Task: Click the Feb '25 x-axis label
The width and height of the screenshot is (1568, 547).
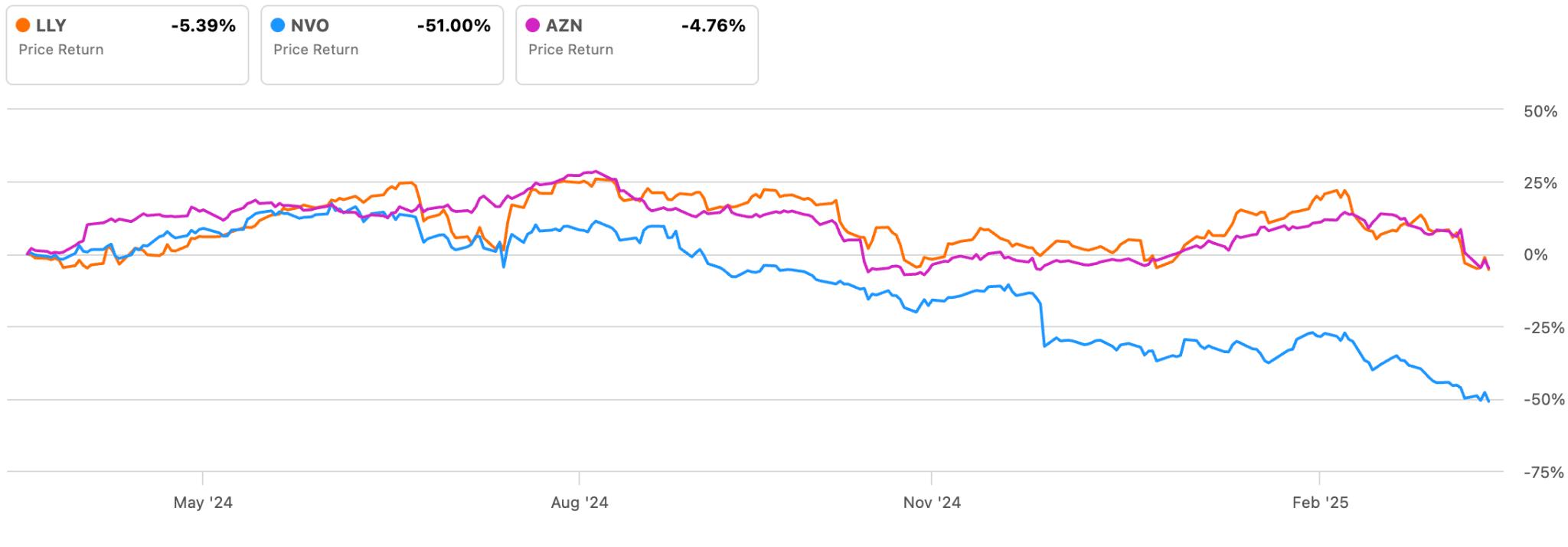Action: [1320, 503]
